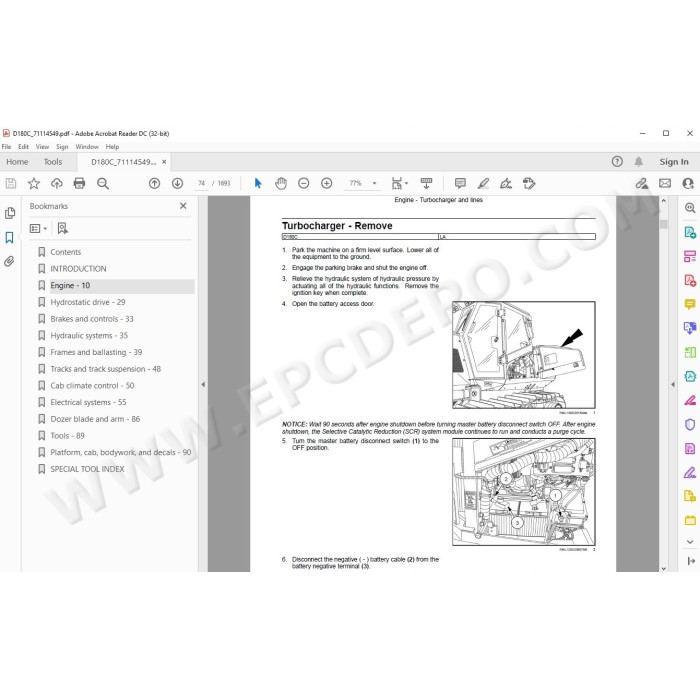Go to next page arrow
This screenshot has width=700, height=700.
pyautogui.click(x=177, y=183)
